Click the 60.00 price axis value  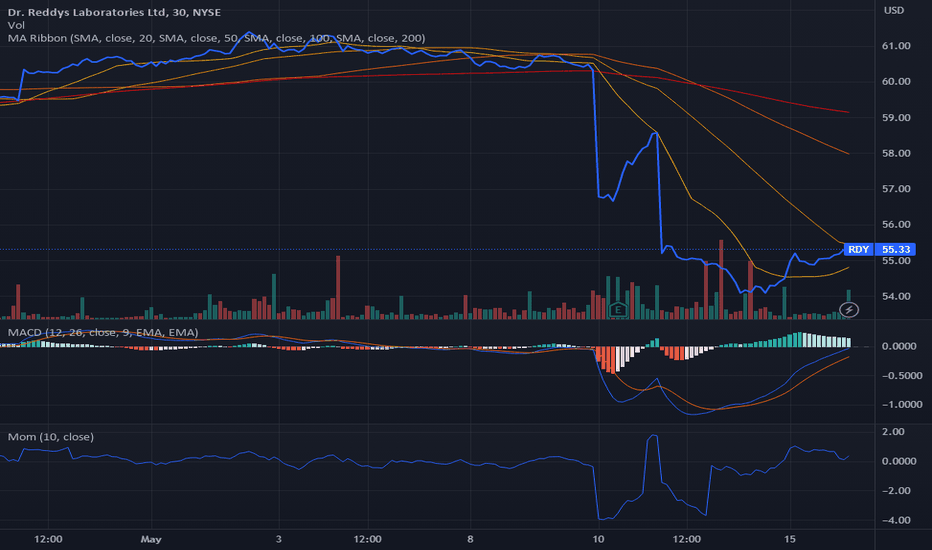[x=896, y=81]
